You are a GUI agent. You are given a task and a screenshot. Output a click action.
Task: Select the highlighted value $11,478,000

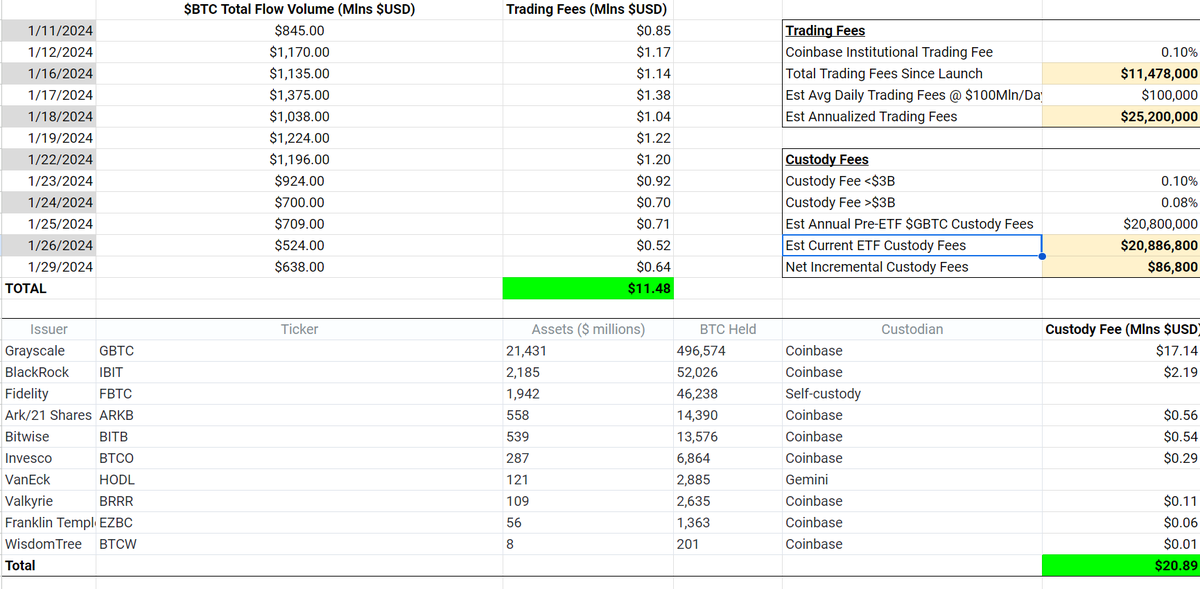coord(1122,73)
